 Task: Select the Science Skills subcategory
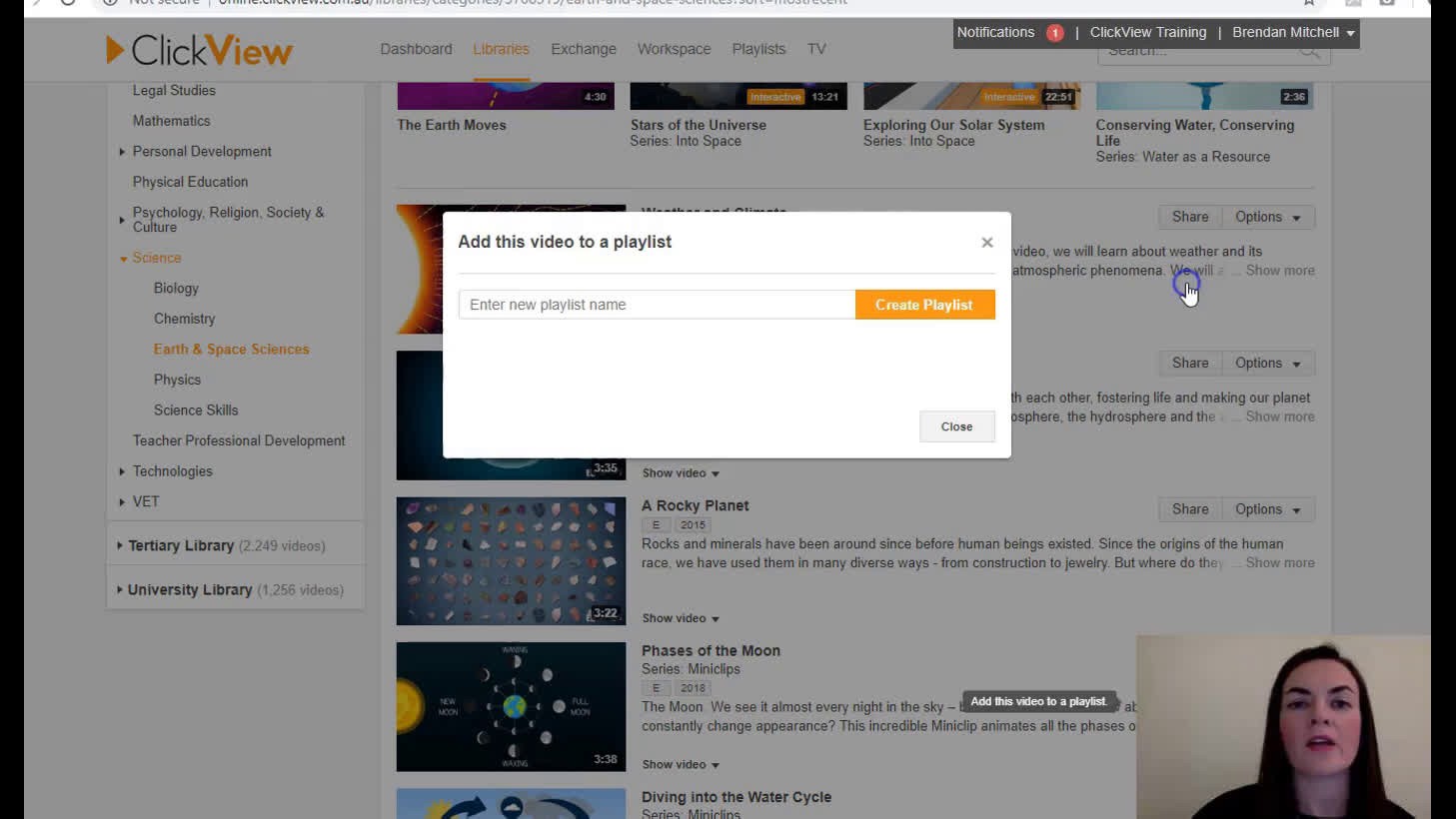point(196,409)
